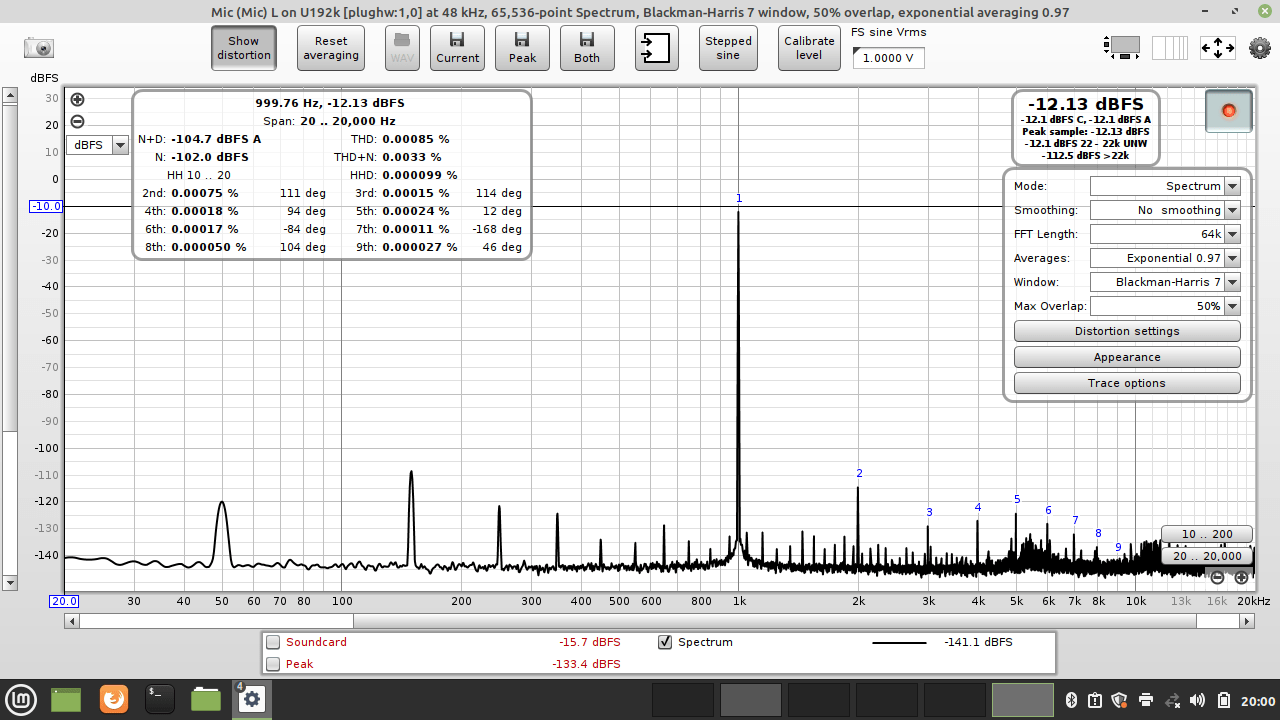Image resolution: width=1280 pixels, height=720 pixels.
Task: Zoom out the vertical axis with the minus
Action: click(77, 122)
